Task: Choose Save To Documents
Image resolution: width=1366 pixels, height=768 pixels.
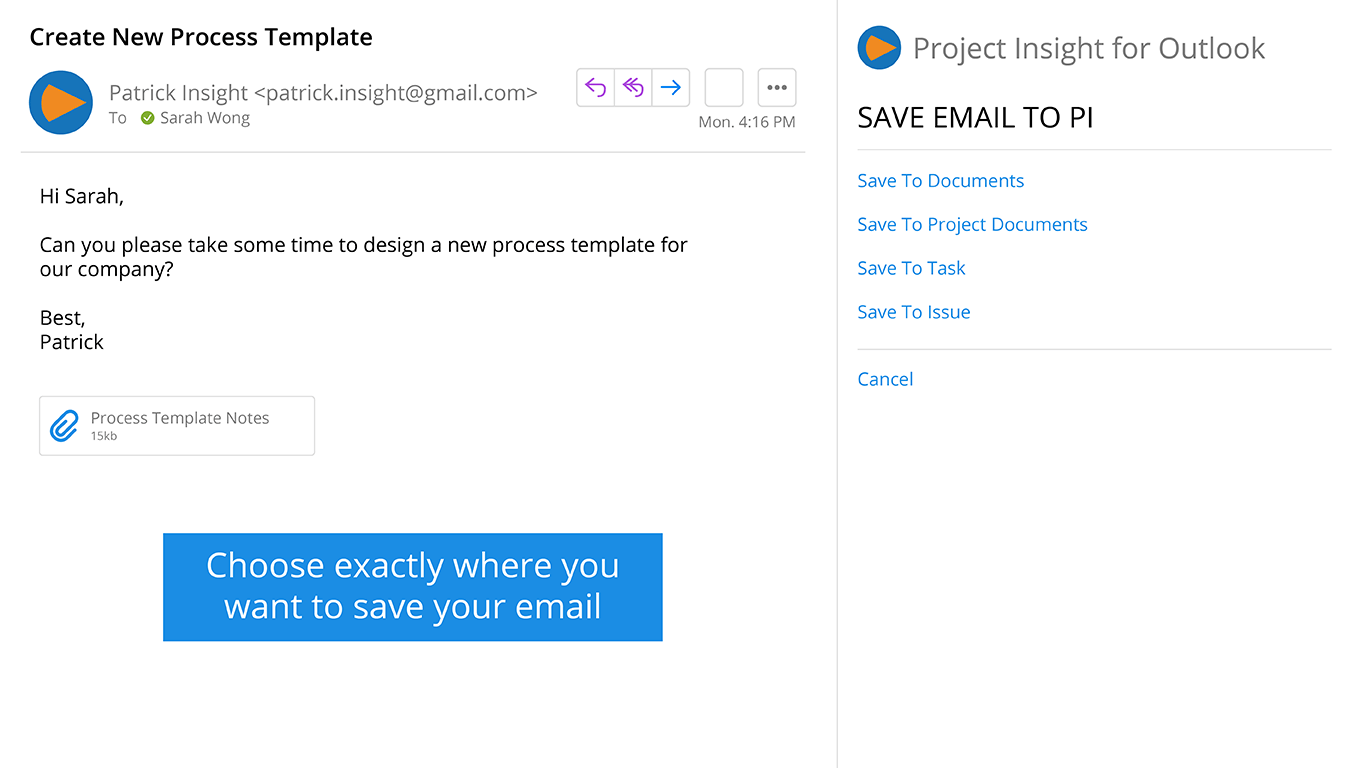Action: pyautogui.click(x=940, y=181)
